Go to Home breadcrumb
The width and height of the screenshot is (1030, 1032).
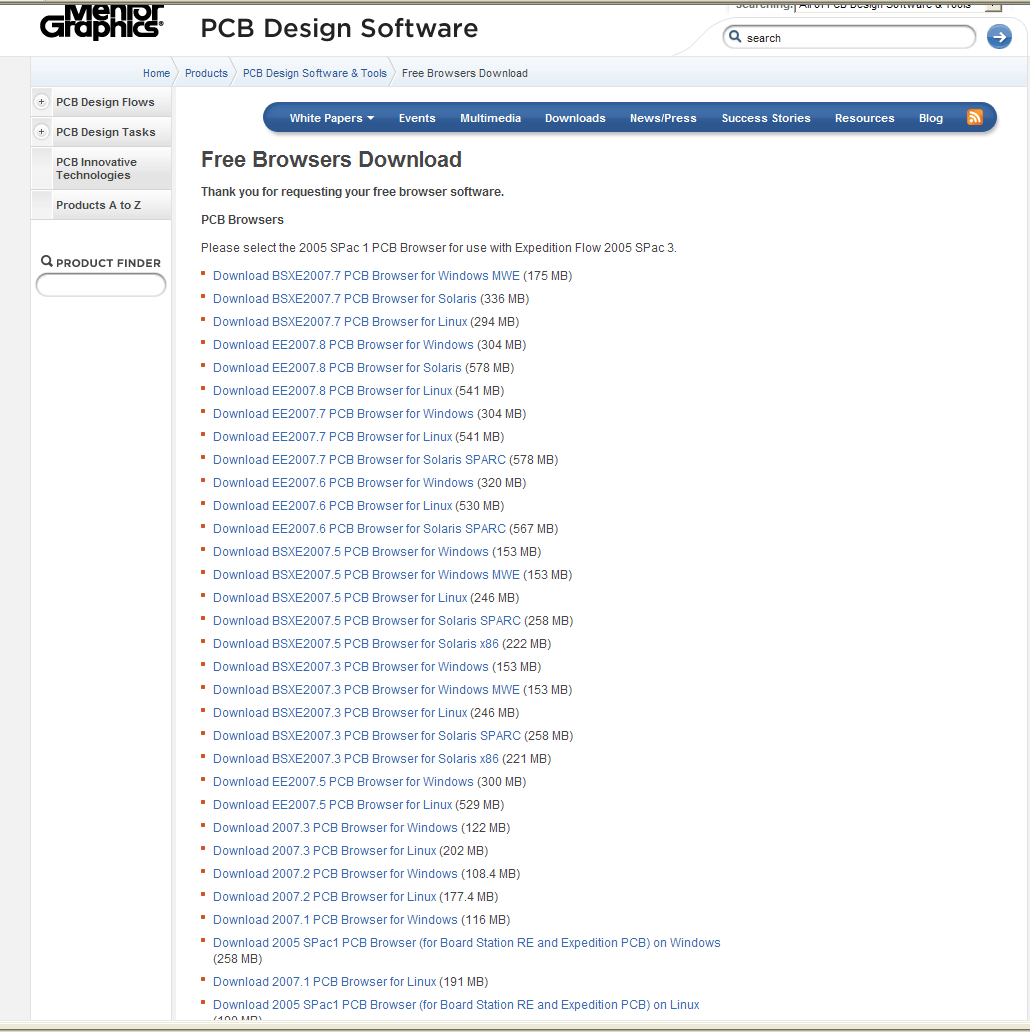(157, 73)
